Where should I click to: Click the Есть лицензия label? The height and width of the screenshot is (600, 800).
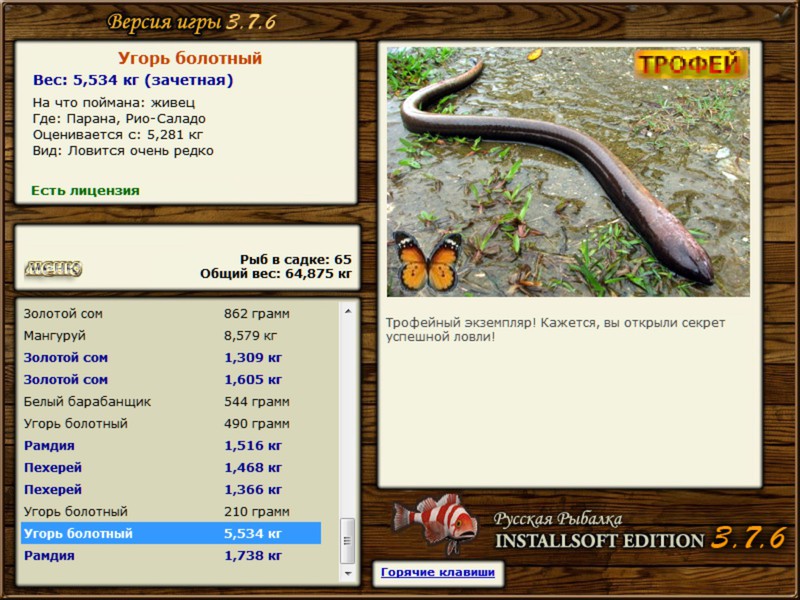pos(85,190)
